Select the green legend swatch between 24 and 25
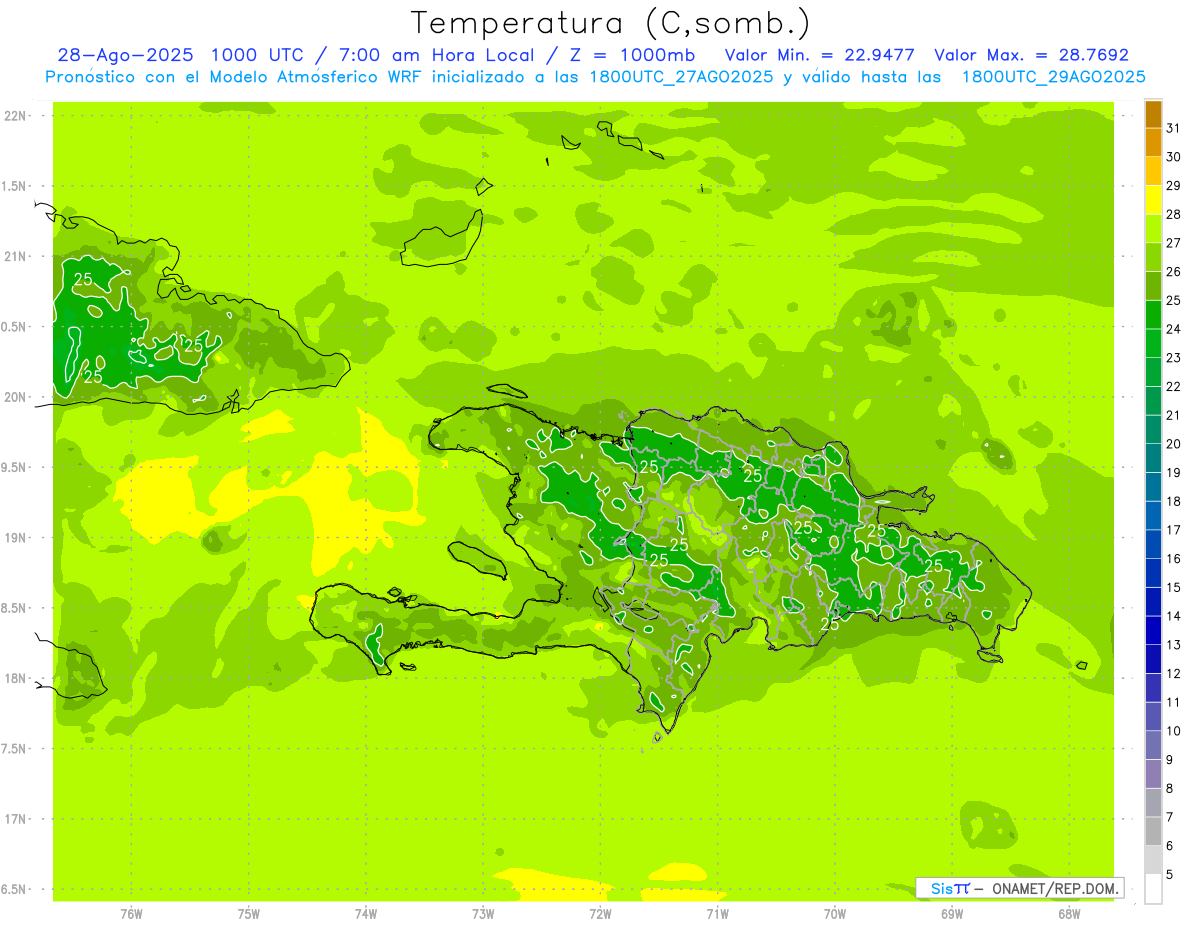Viewport: 1200px width, 927px height. pos(1153,315)
